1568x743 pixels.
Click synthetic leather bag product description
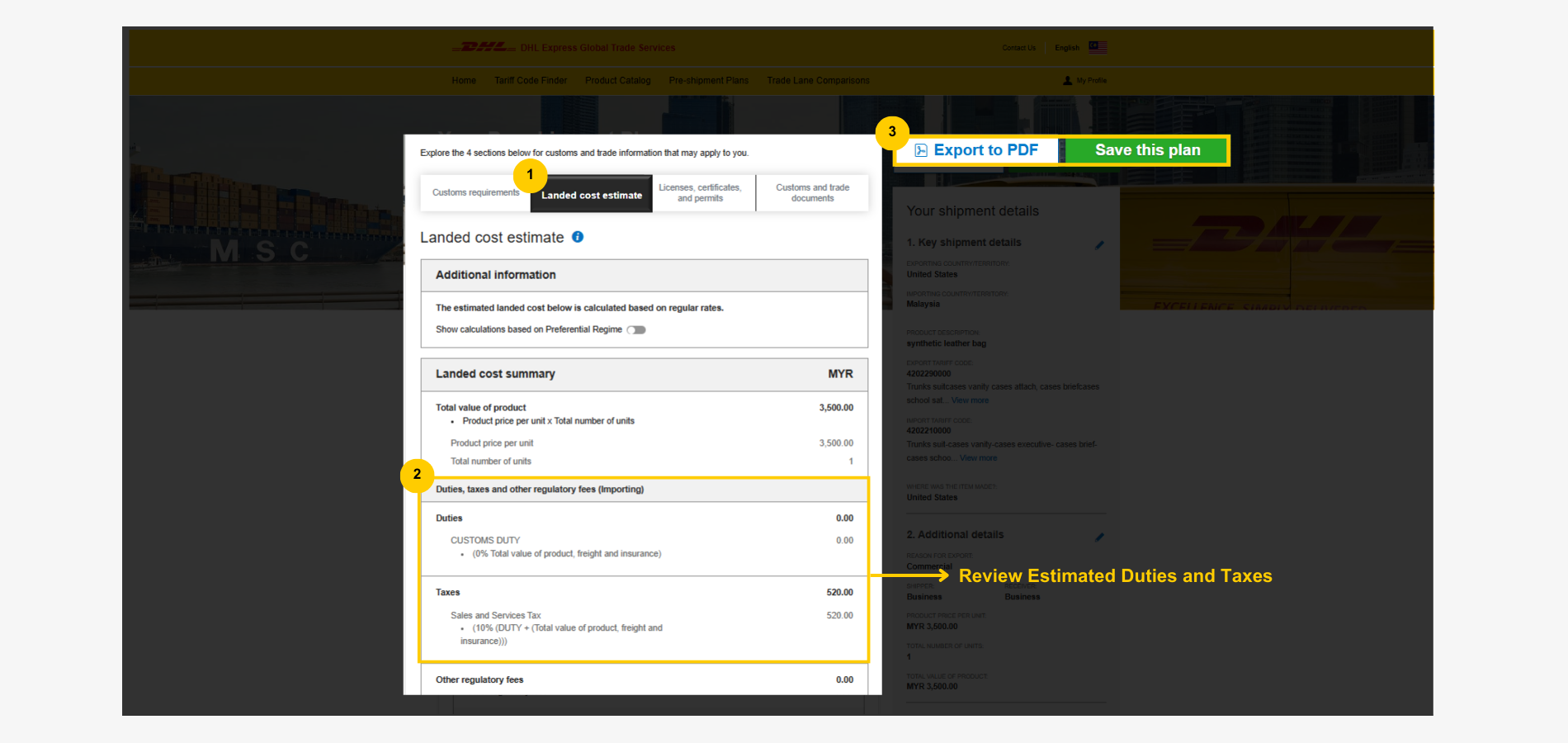click(x=947, y=343)
